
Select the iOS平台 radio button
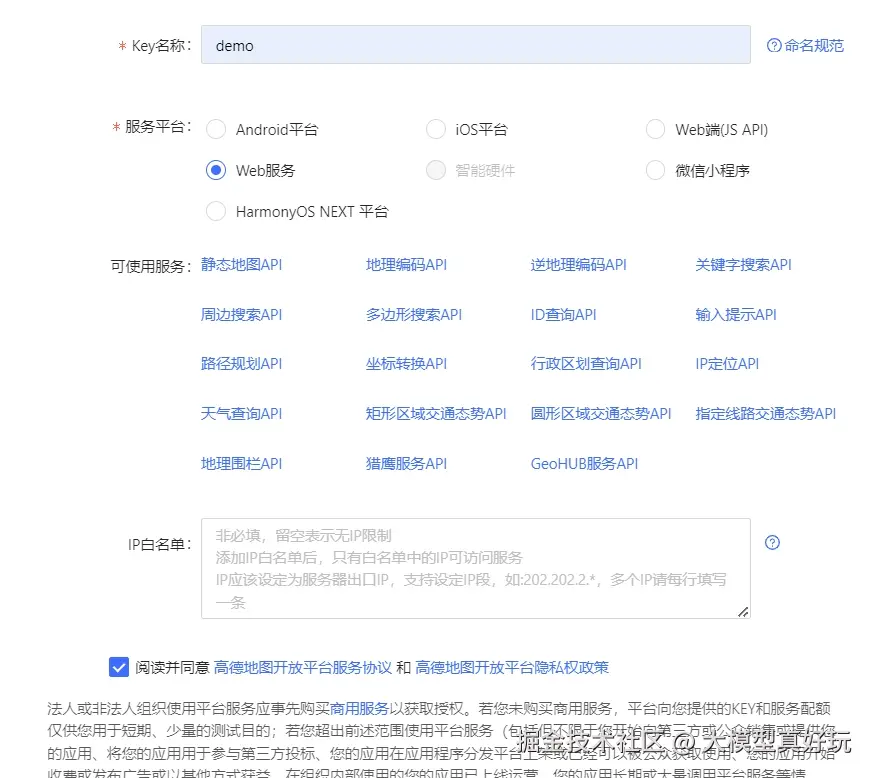[436, 129]
